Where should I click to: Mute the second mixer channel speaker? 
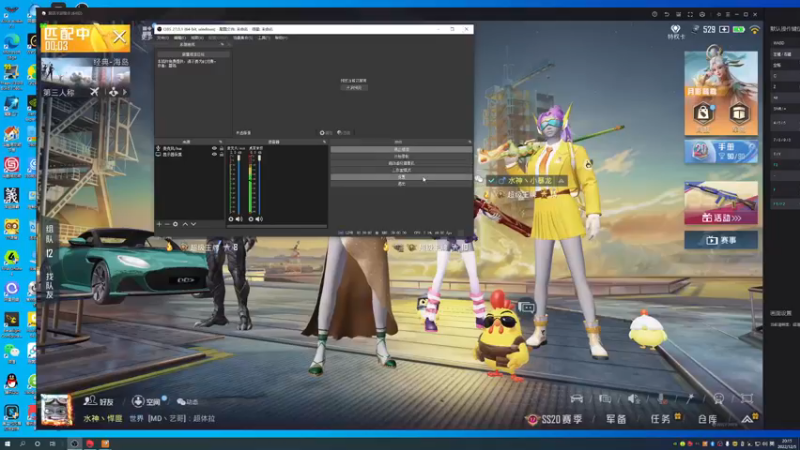click(259, 219)
